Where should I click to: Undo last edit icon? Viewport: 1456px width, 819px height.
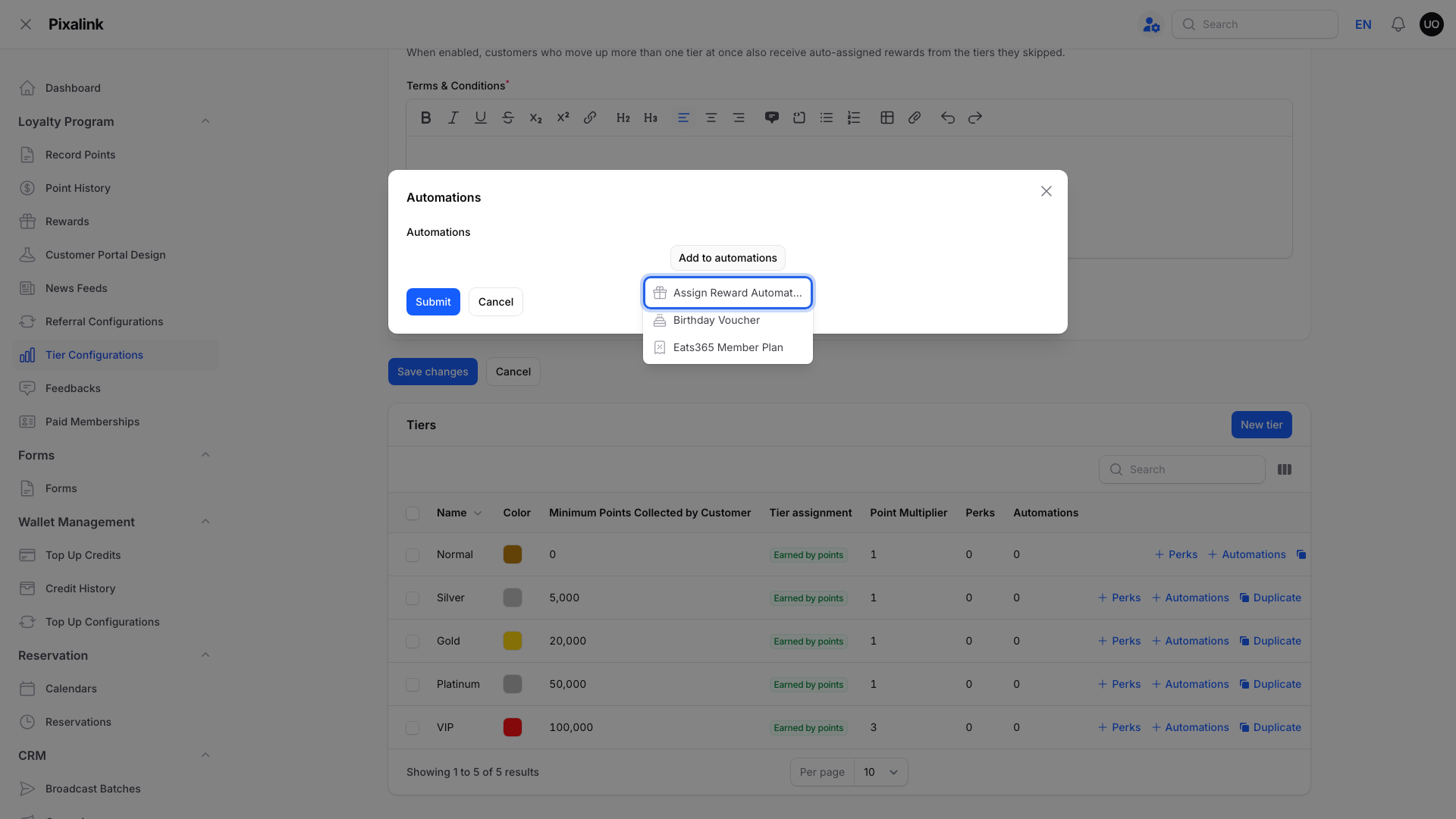point(947,118)
